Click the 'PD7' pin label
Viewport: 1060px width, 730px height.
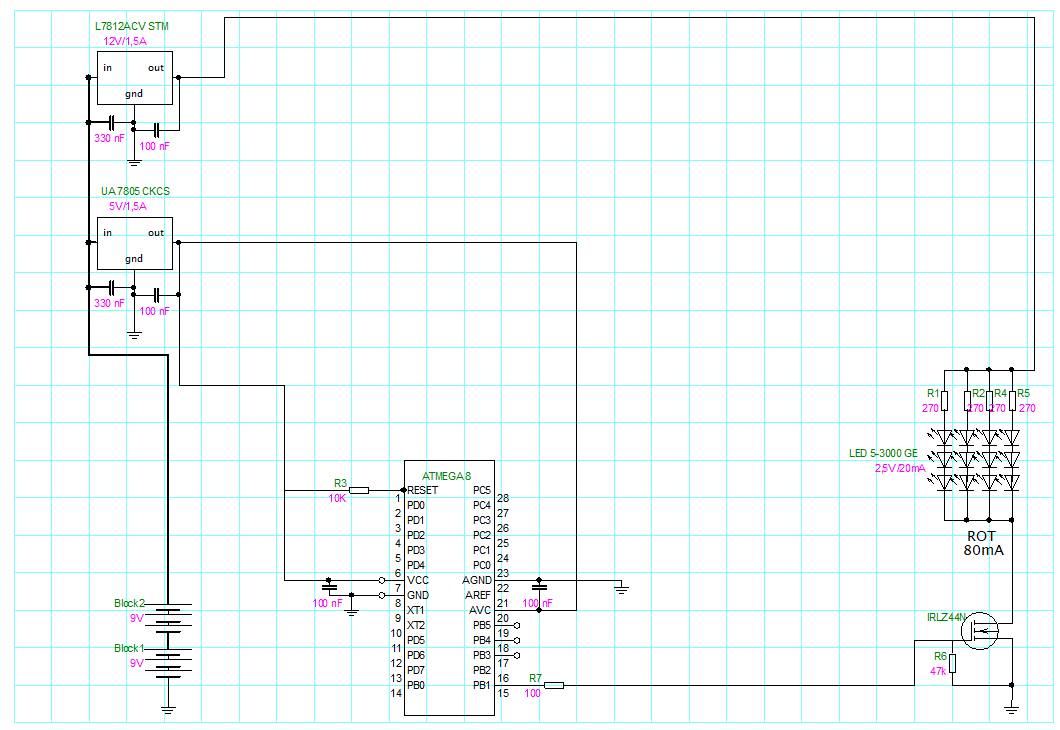416,671
